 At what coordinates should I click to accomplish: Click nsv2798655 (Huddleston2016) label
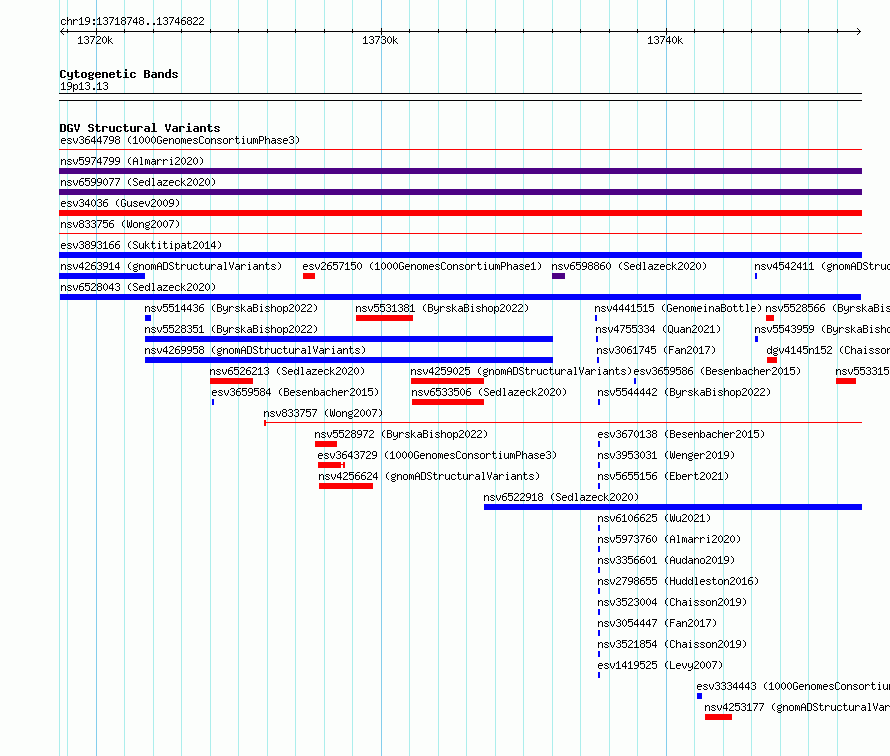pos(678,581)
